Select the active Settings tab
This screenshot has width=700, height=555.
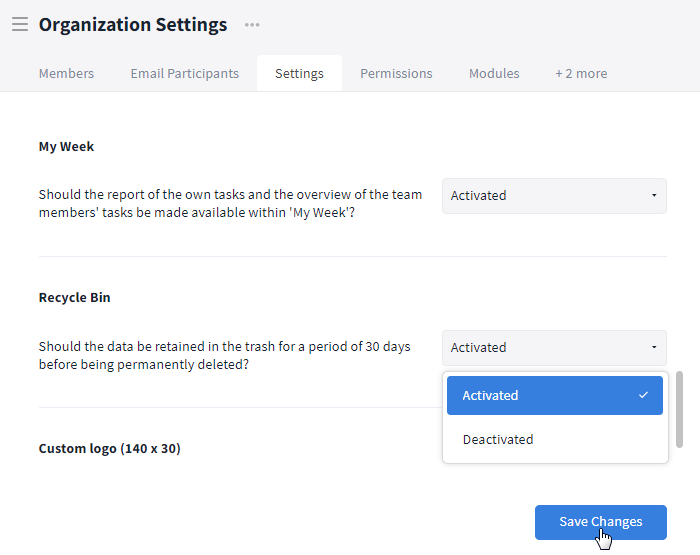[x=299, y=73]
